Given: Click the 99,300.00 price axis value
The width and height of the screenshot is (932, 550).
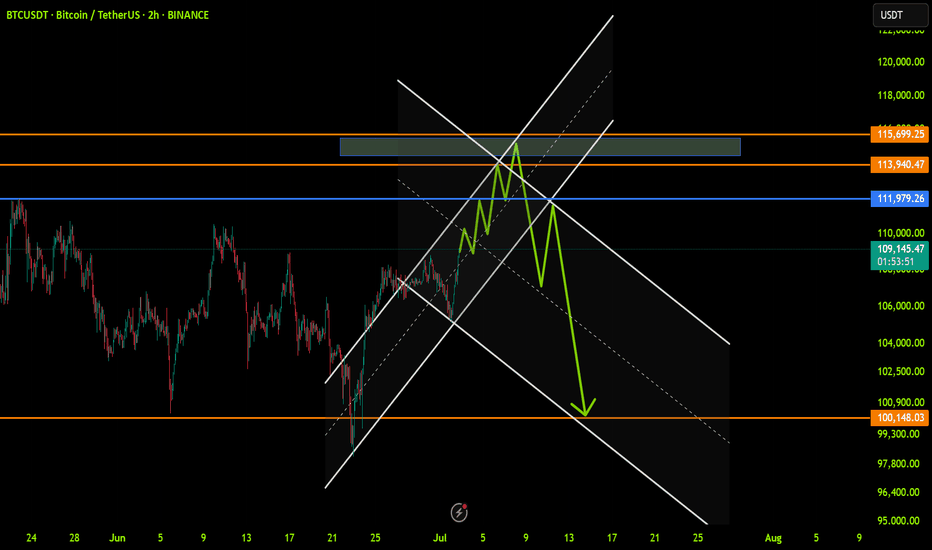Looking at the screenshot, I should 899,434.
